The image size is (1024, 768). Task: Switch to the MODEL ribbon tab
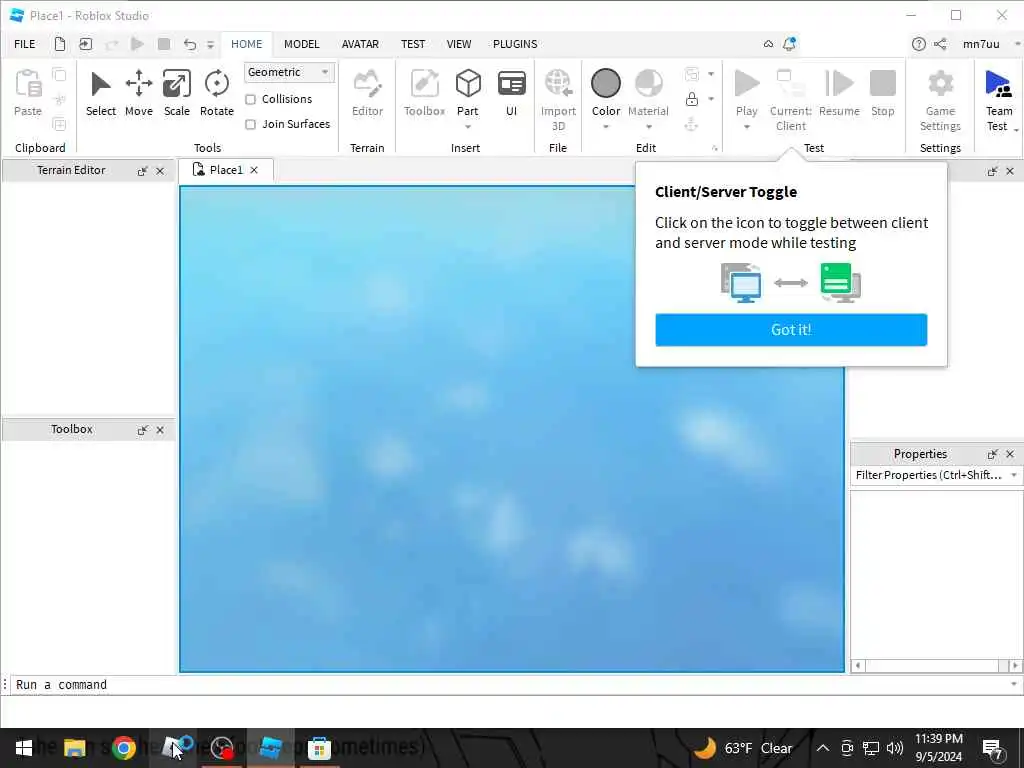301,44
